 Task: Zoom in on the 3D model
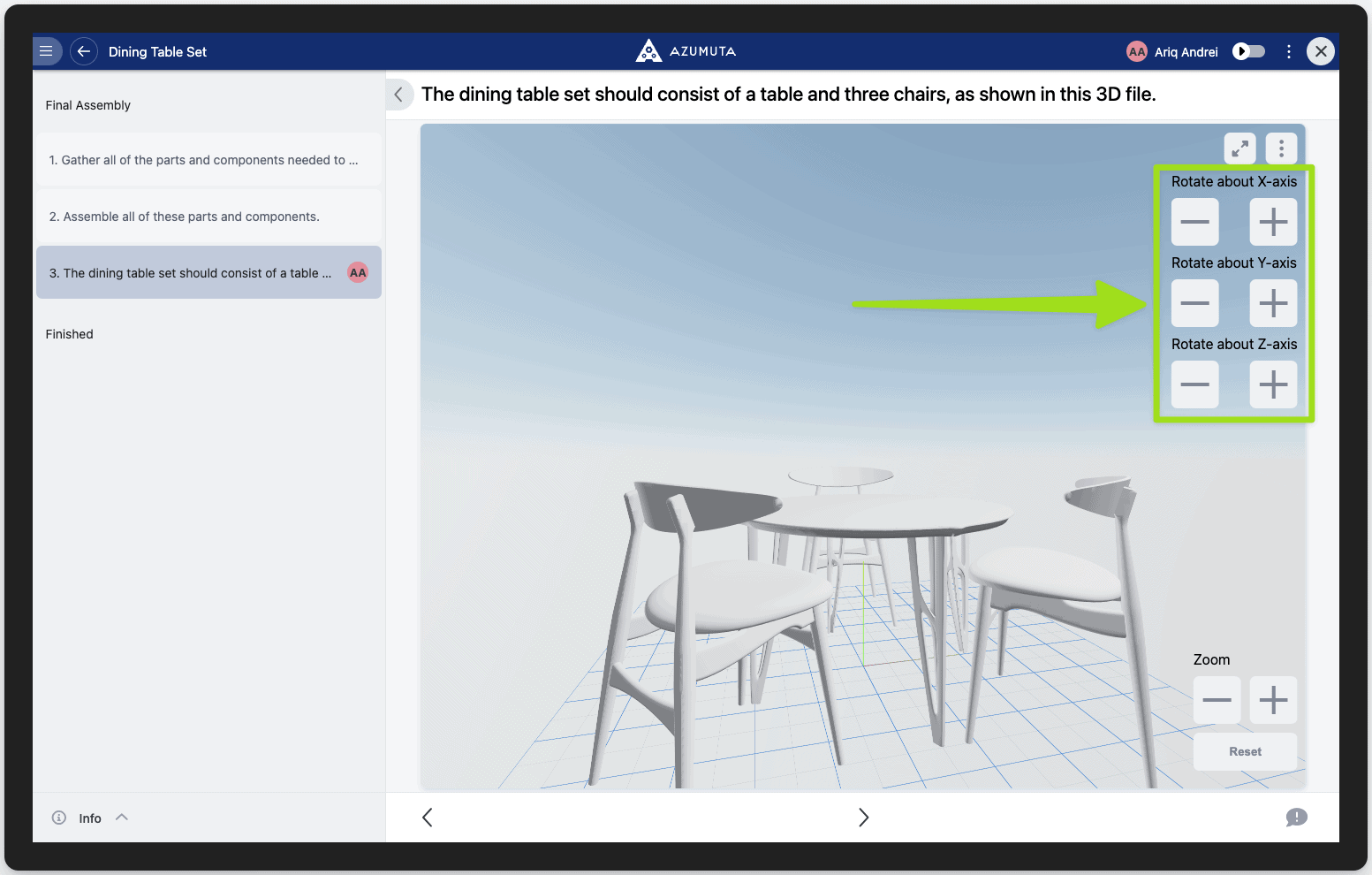point(1272,700)
